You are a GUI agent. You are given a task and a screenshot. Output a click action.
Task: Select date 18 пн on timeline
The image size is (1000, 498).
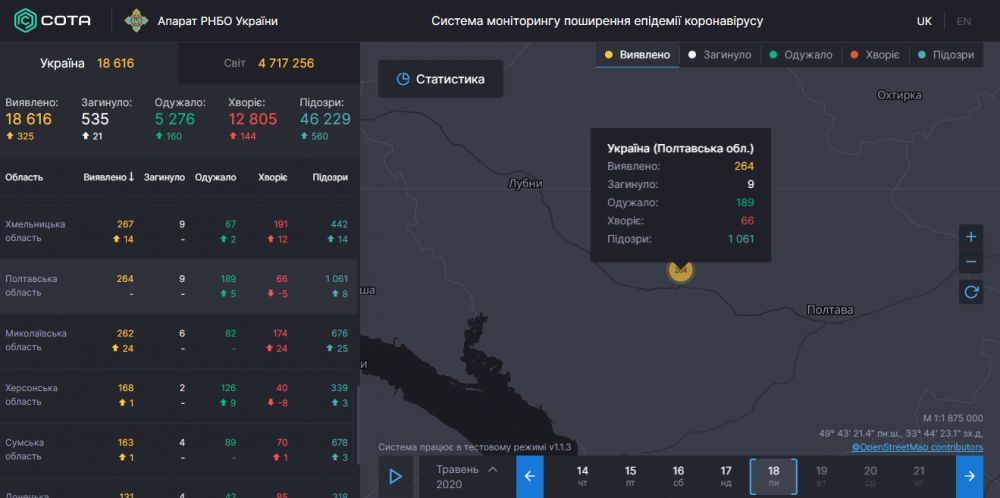[x=774, y=476]
